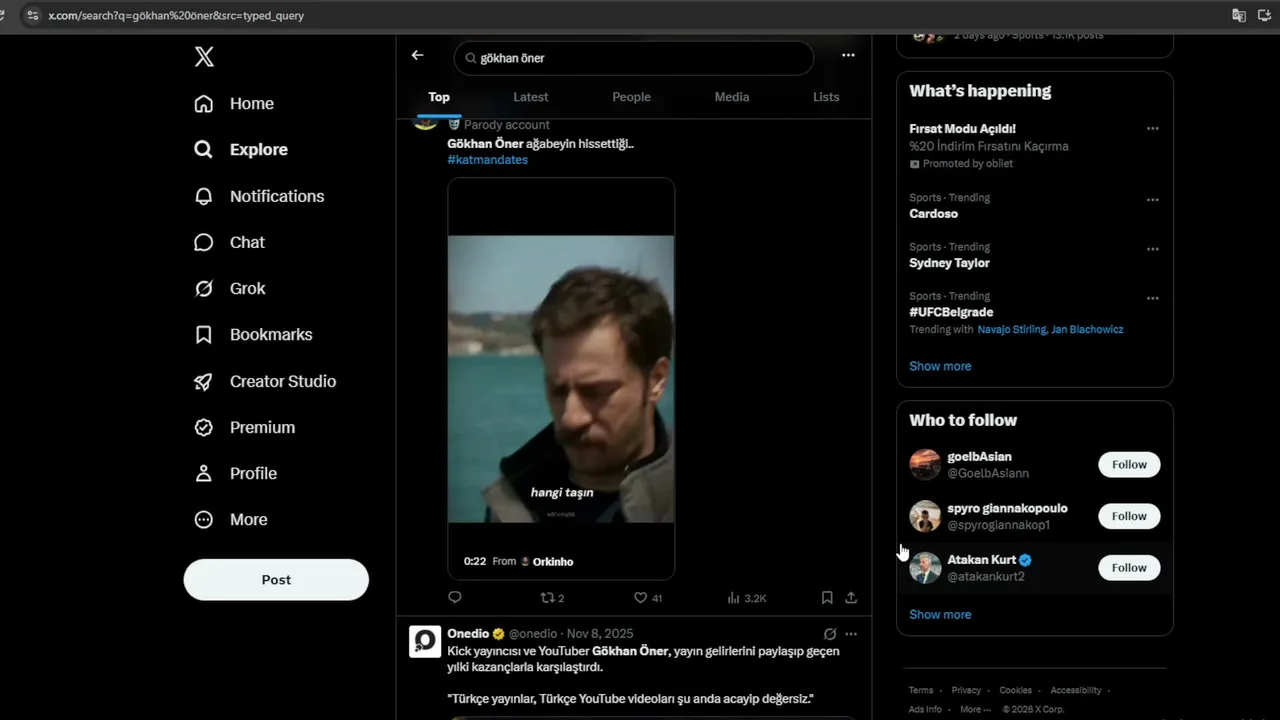This screenshot has height=720, width=1280.
Task: Open Notifications via the bell icon
Action: tap(204, 196)
